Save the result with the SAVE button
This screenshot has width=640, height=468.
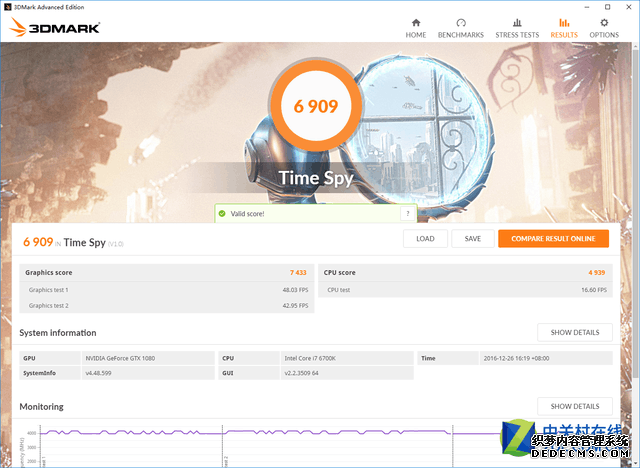tap(473, 239)
